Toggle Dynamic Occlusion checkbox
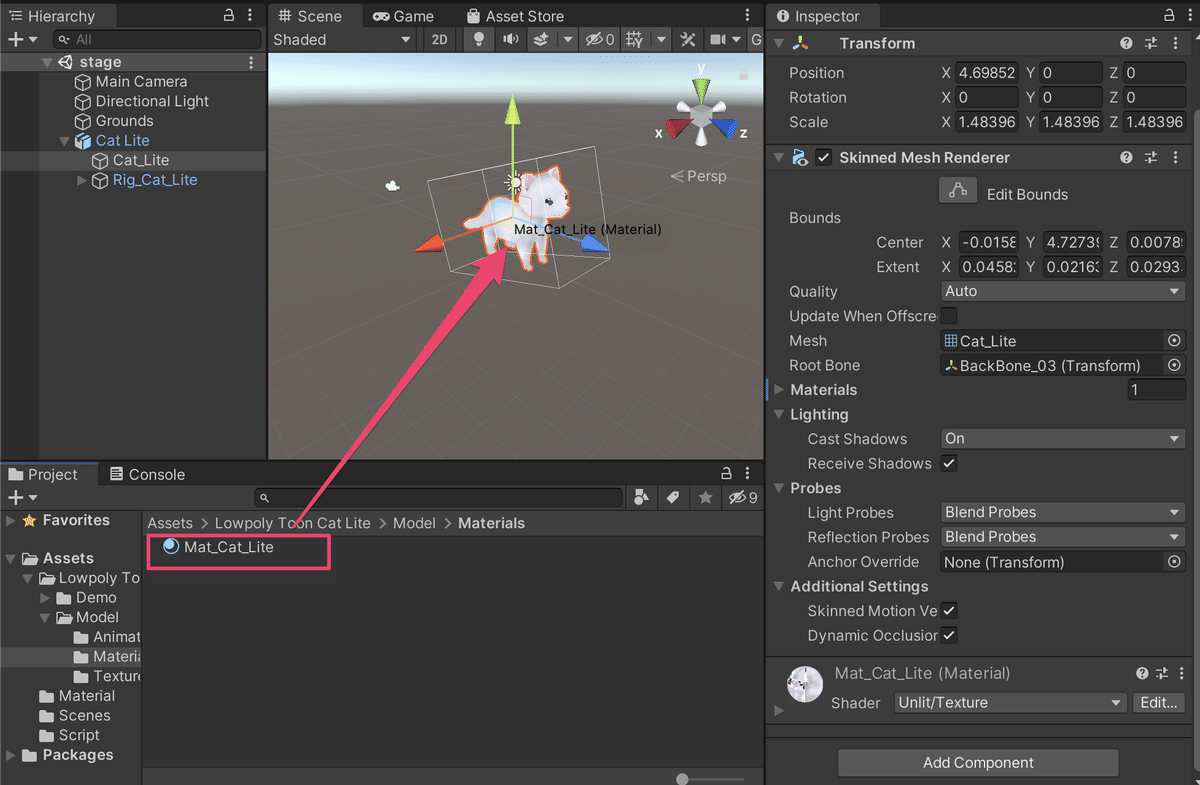 coord(949,635)
